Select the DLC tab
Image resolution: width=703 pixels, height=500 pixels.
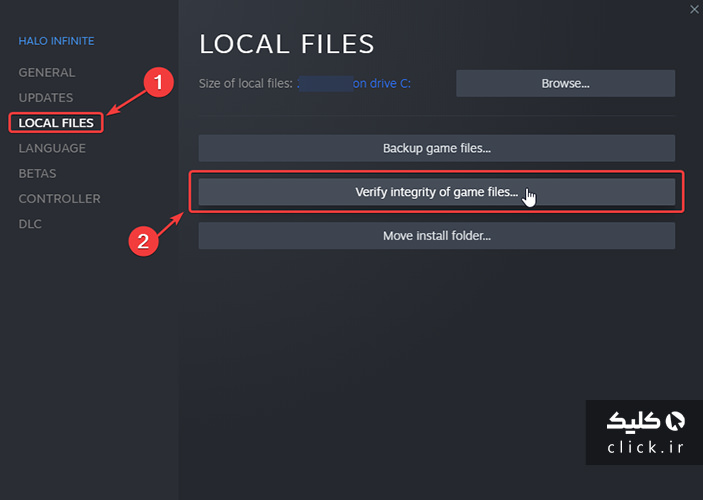[x=30, y=224]
